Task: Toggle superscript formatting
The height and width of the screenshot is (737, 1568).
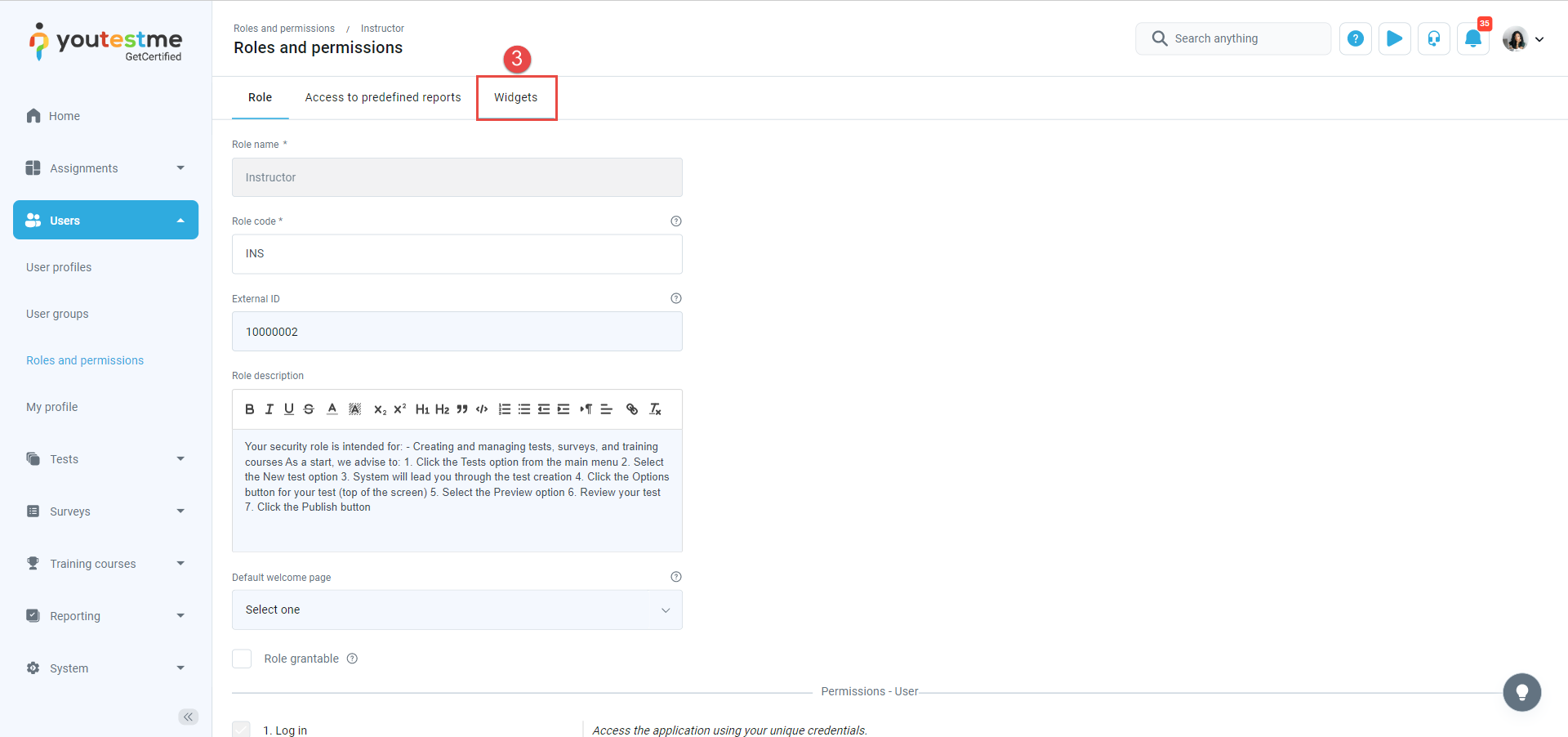Action: click(400, 409)
